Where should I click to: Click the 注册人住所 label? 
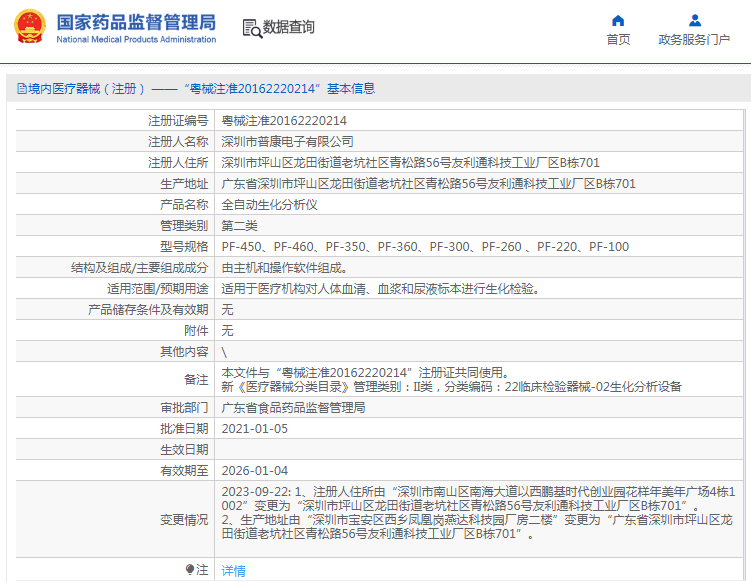178,163
